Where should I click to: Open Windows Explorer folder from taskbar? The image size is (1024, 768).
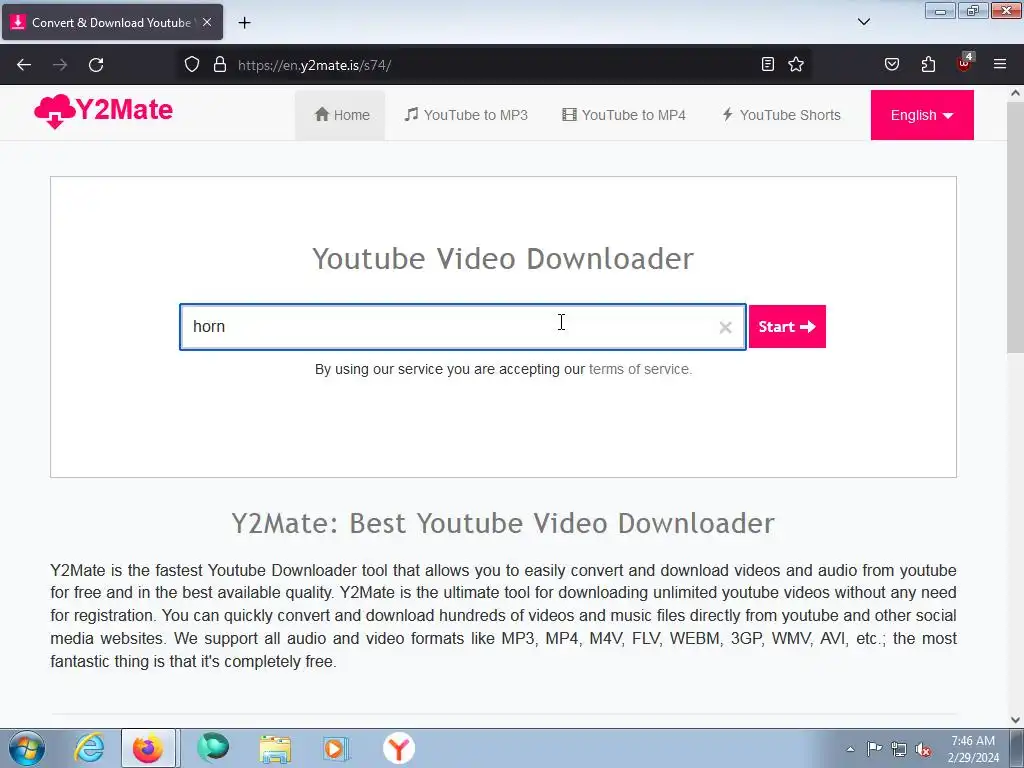pos(275,748)
